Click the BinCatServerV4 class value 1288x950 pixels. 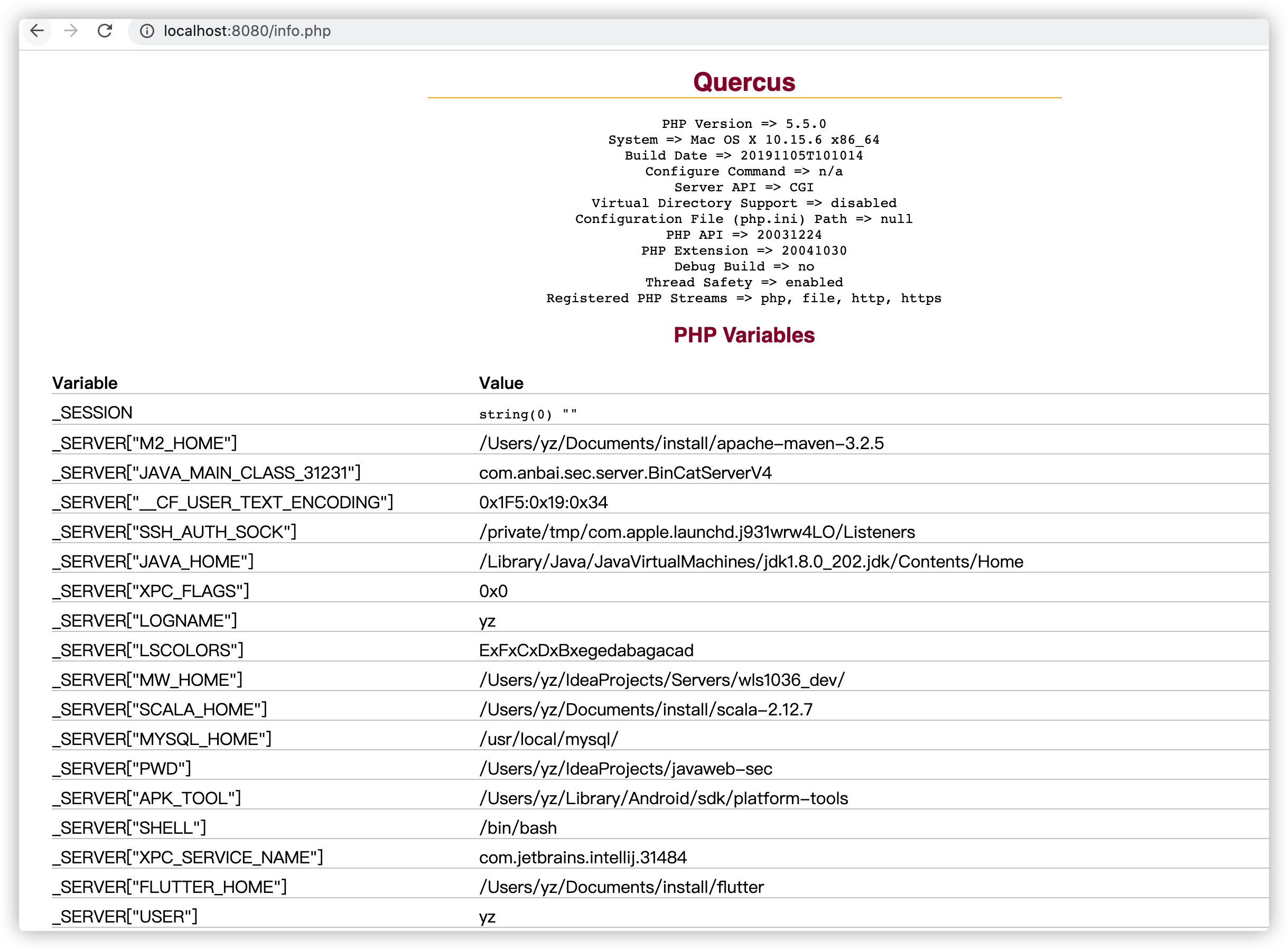(625, 473)
